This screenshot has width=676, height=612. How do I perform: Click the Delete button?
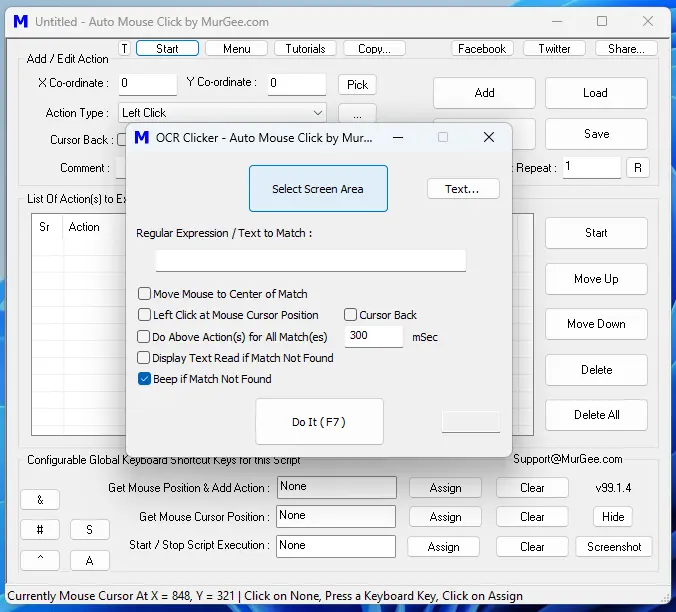(x=596, y=370)
